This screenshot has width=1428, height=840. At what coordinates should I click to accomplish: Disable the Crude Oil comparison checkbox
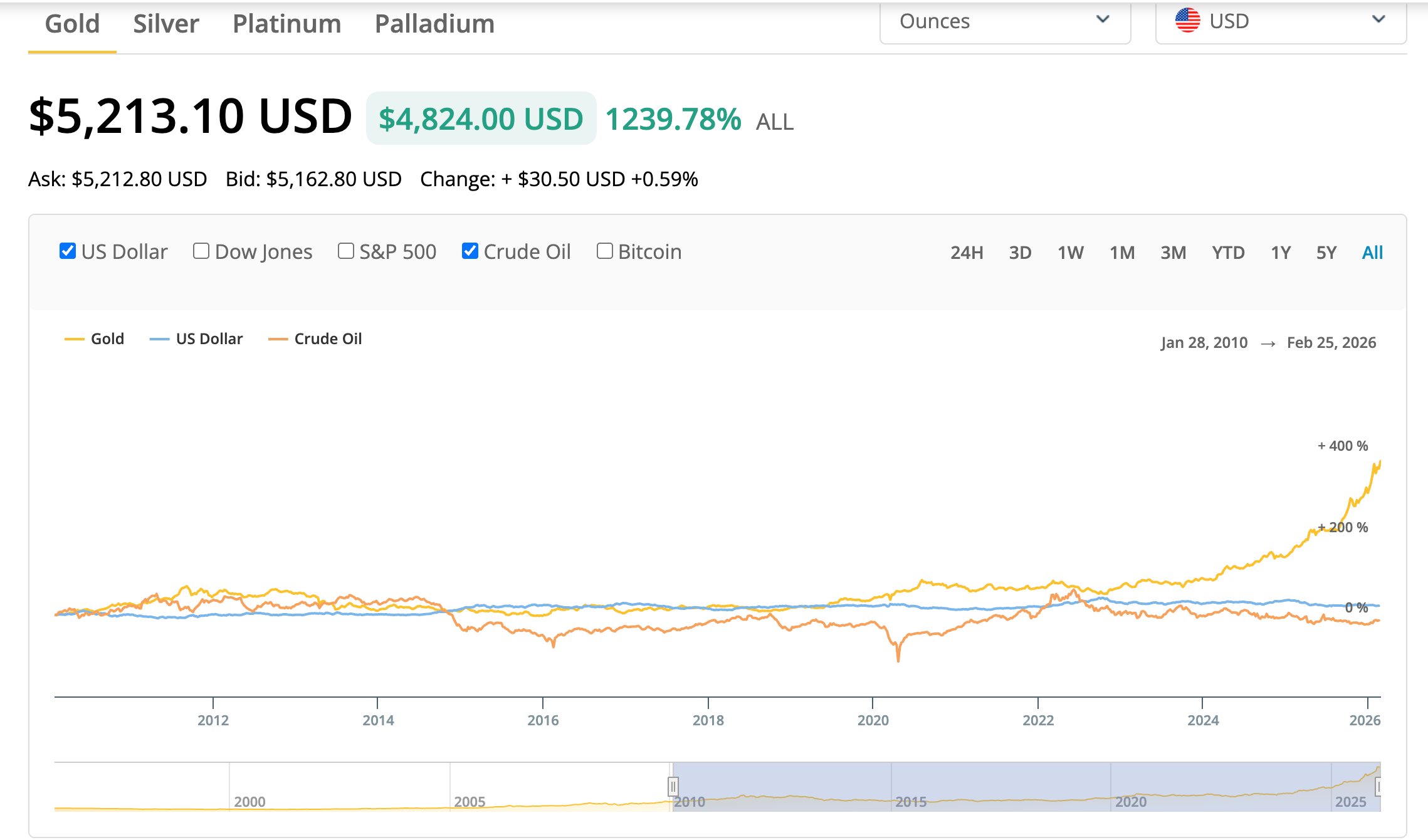click(x=470, y=251)
